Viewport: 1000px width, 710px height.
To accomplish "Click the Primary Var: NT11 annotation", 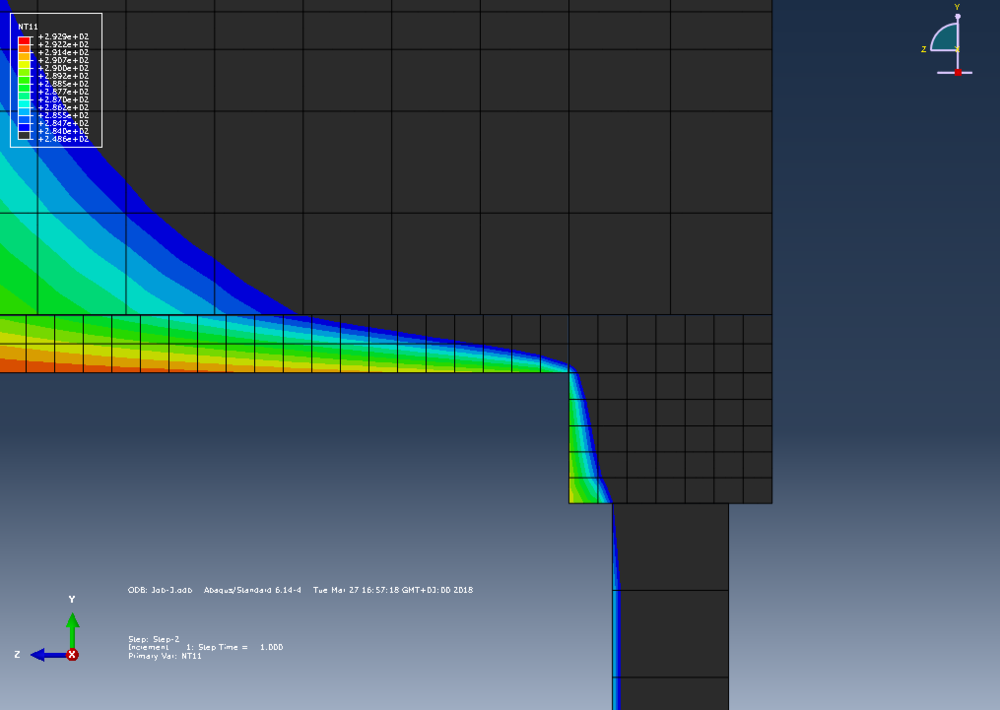I will click(x=164, y=656).
